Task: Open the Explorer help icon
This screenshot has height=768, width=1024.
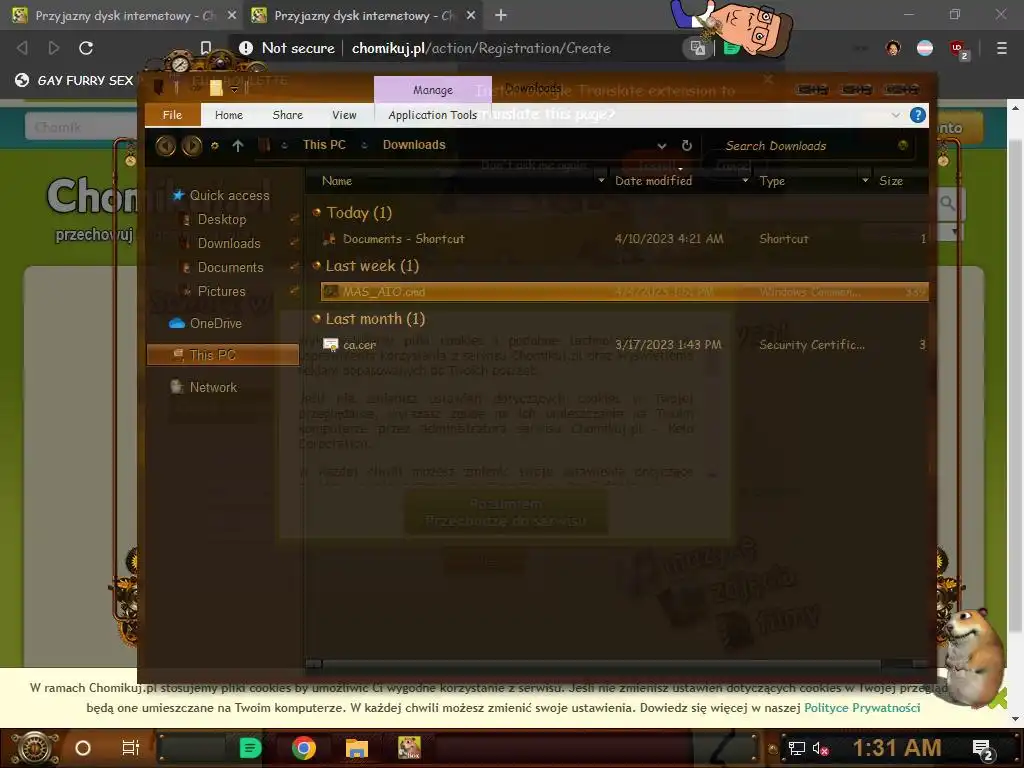Action: 918,115
